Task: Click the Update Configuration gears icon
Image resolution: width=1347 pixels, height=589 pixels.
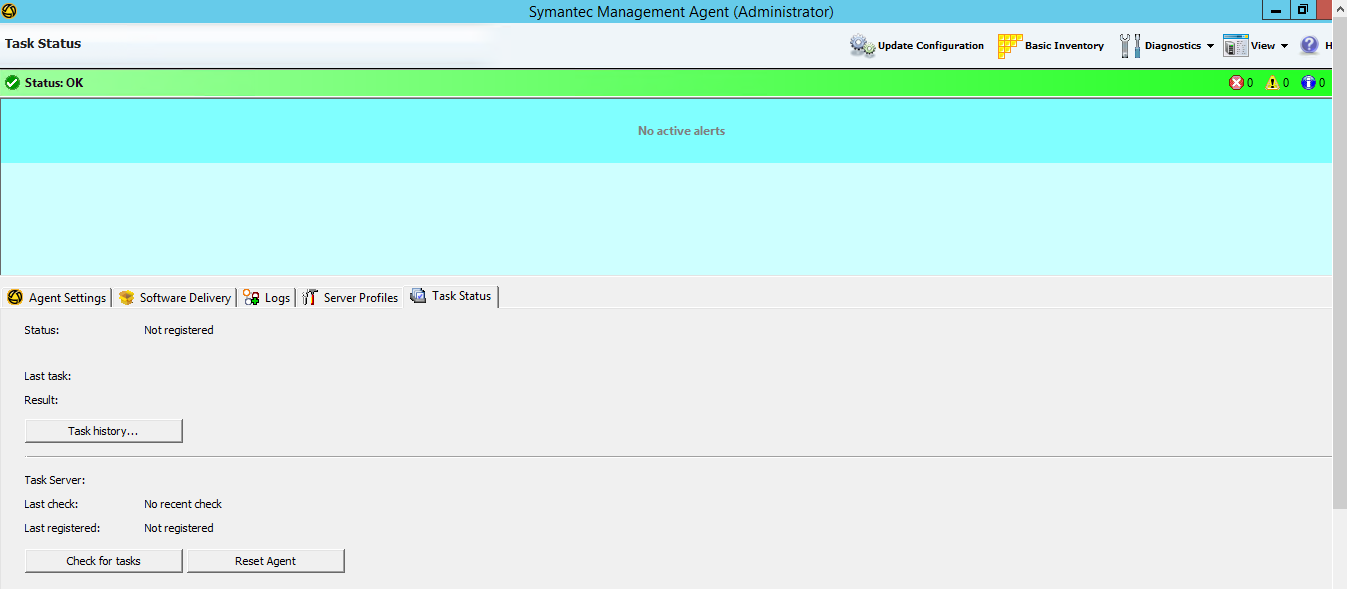Action: 862,45
